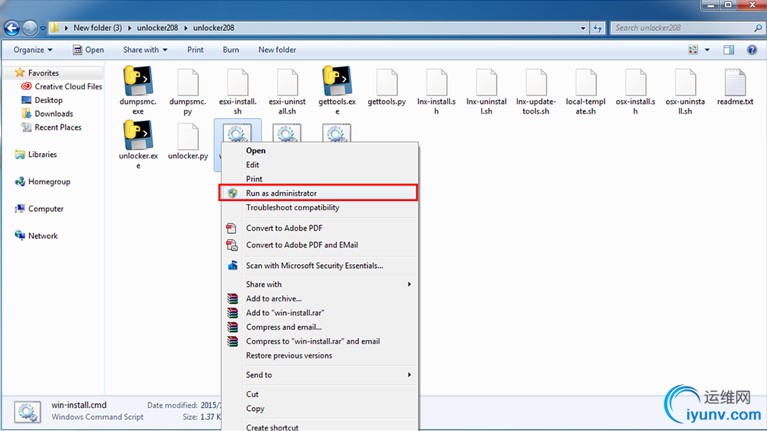The image size is (767, 431).
Task: Click the search magnifier icon
Action: pyautogui.click(x=758, y=28)
